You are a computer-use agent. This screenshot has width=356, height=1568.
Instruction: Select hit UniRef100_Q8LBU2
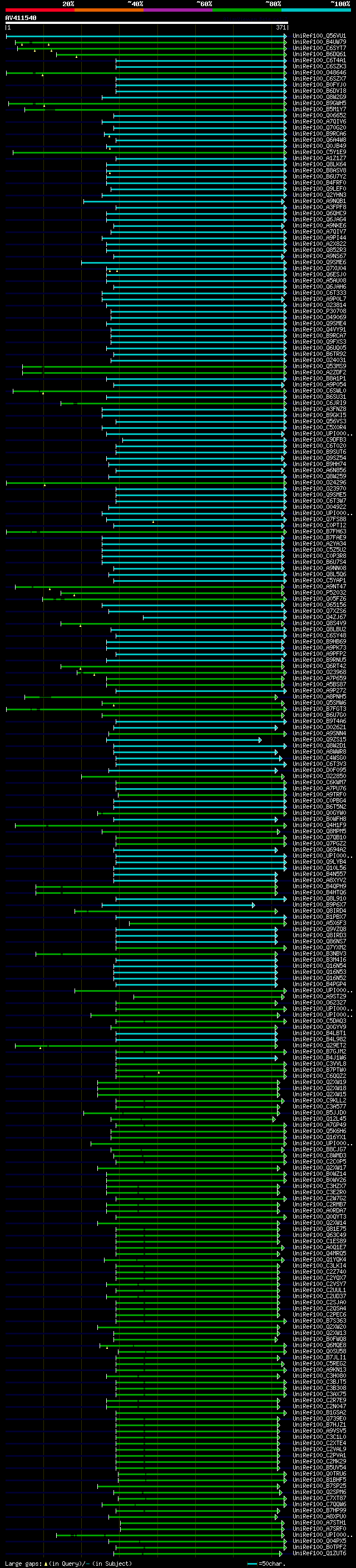pyautogui.click(x=319, y=630)
